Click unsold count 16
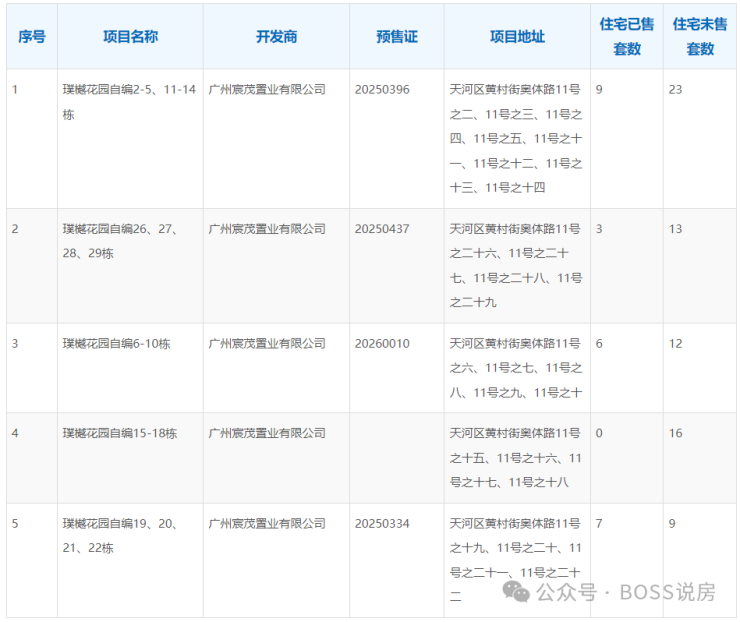 click(x=675, y=433)
